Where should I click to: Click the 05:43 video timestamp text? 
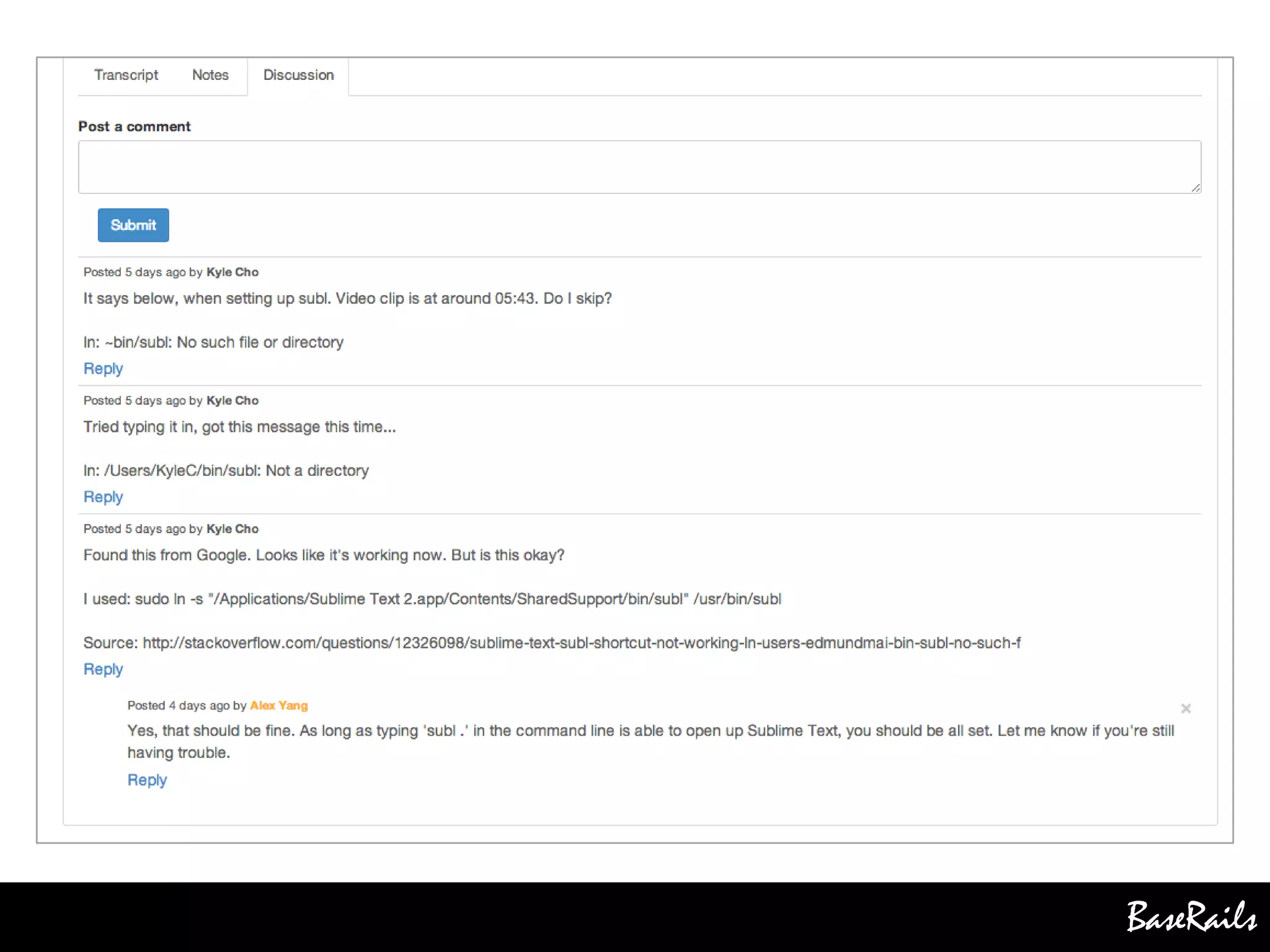coord(514,299)
